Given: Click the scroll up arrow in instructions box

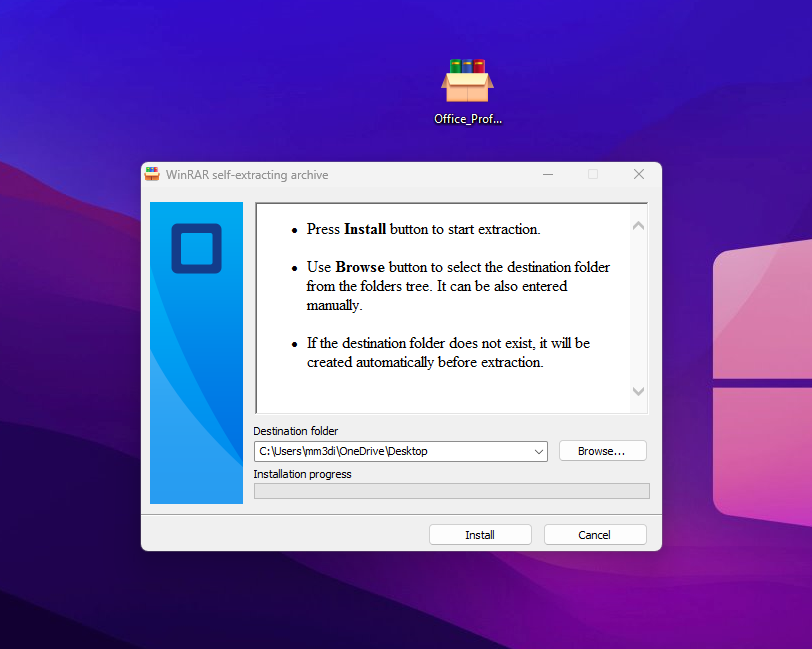Looking at the screenshot, I should point(639,226).
